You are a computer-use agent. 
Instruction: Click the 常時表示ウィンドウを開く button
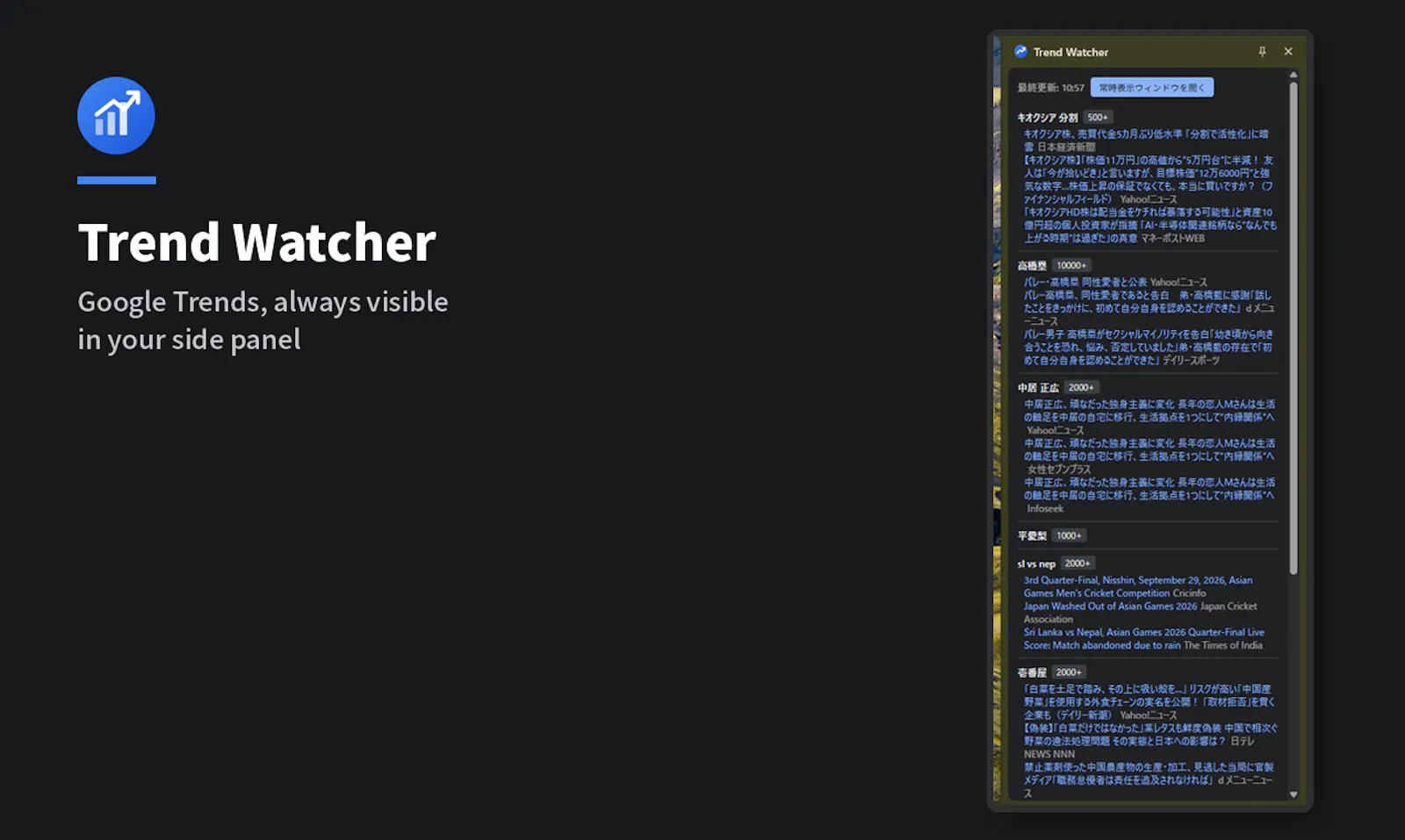(1152, 88)
